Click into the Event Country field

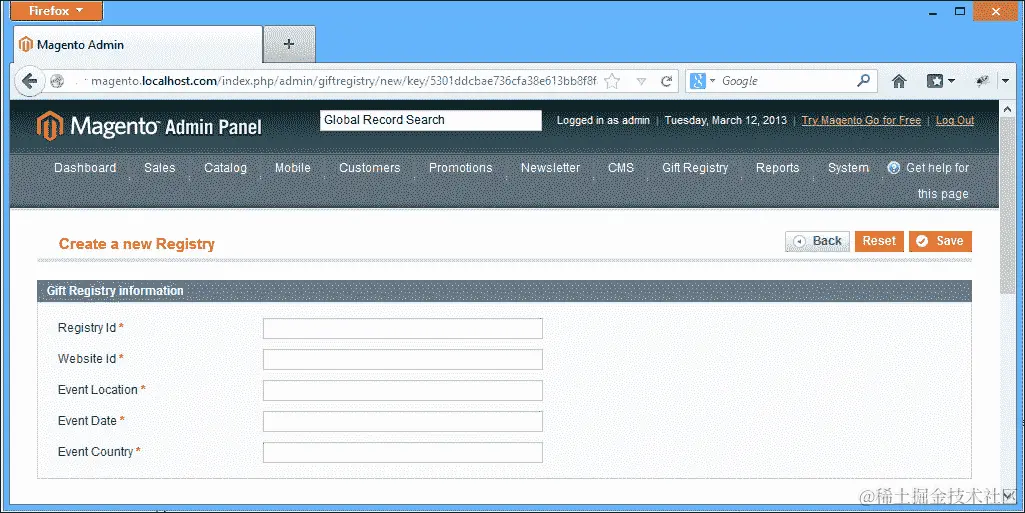[x=403, y=452]
